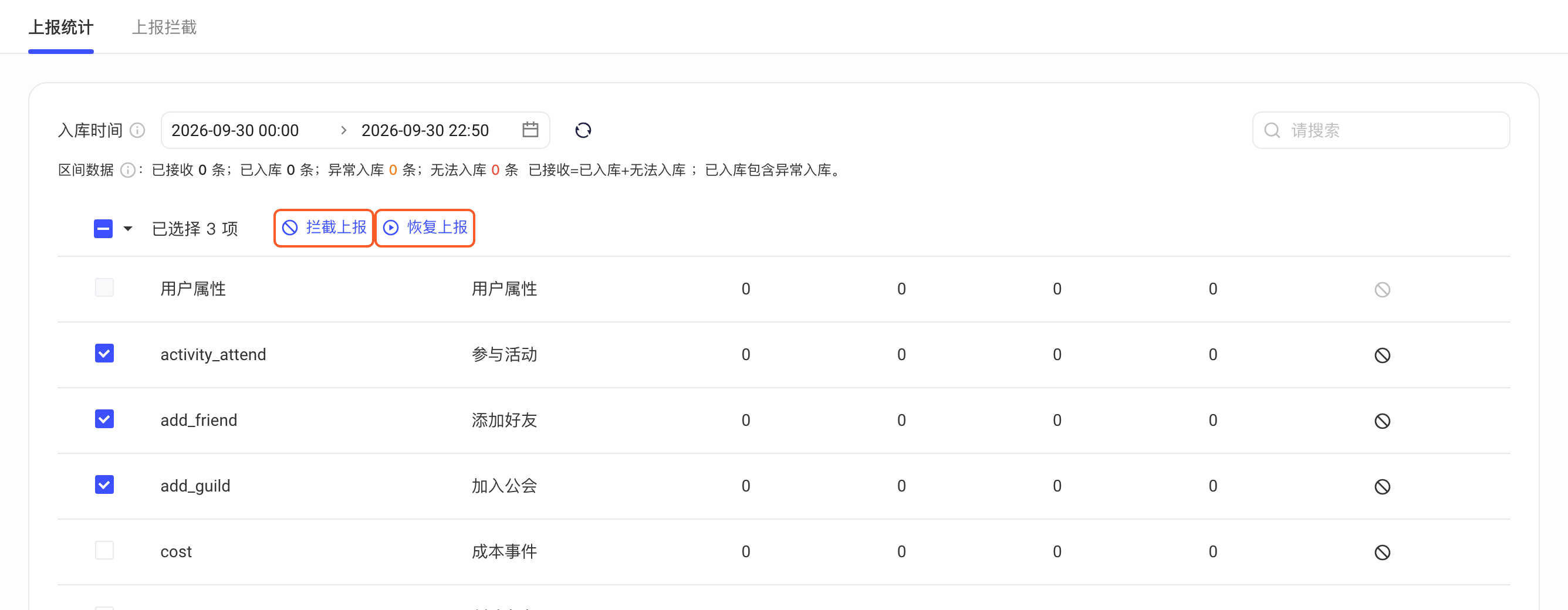Click the 添加好友 display name cell
This screenshot has height=610, width=1568.
[x=504, y=420]
